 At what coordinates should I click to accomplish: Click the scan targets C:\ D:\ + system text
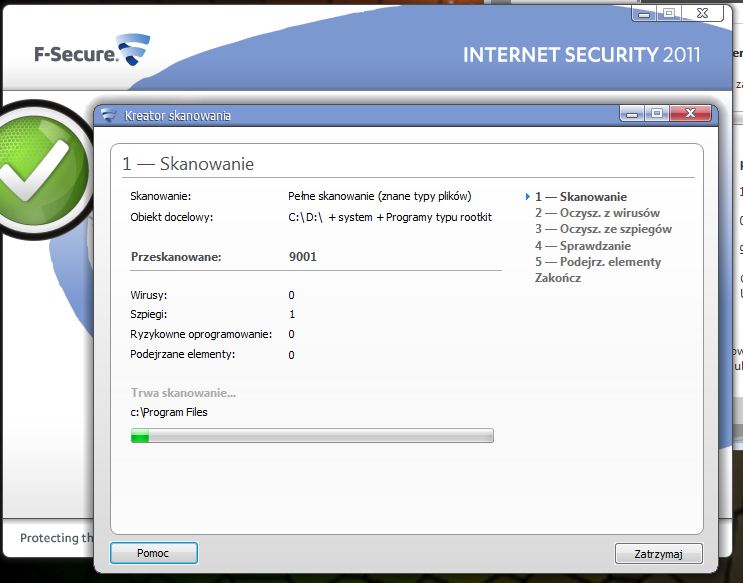point(390,217)
